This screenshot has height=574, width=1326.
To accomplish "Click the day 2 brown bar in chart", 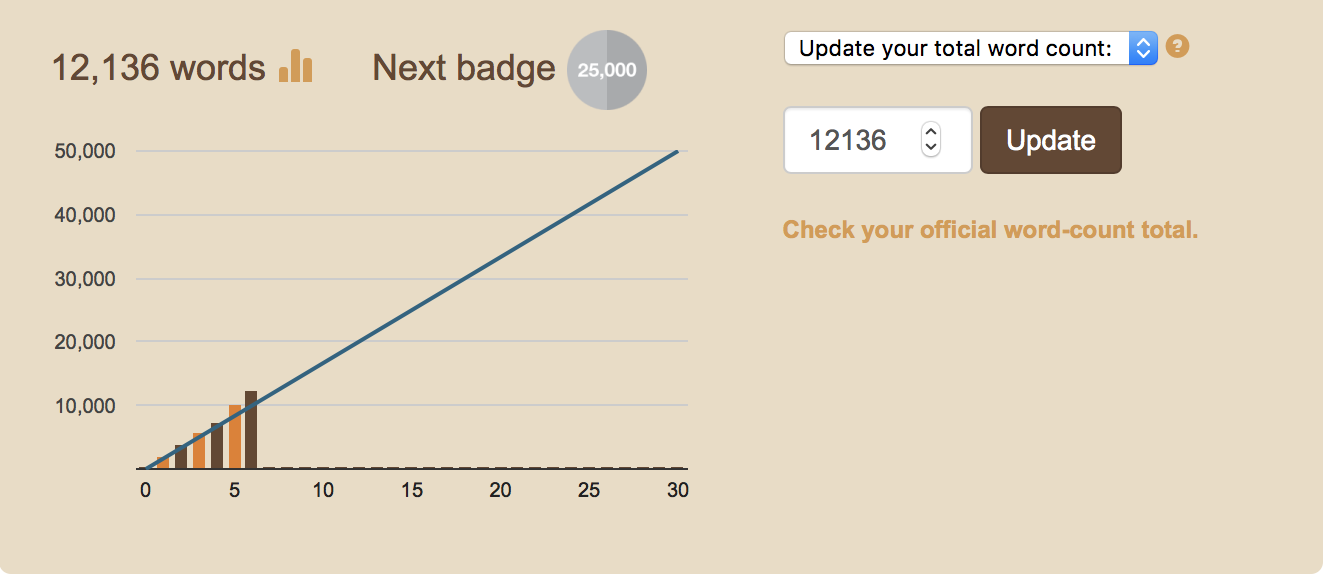I will point(181,457).
